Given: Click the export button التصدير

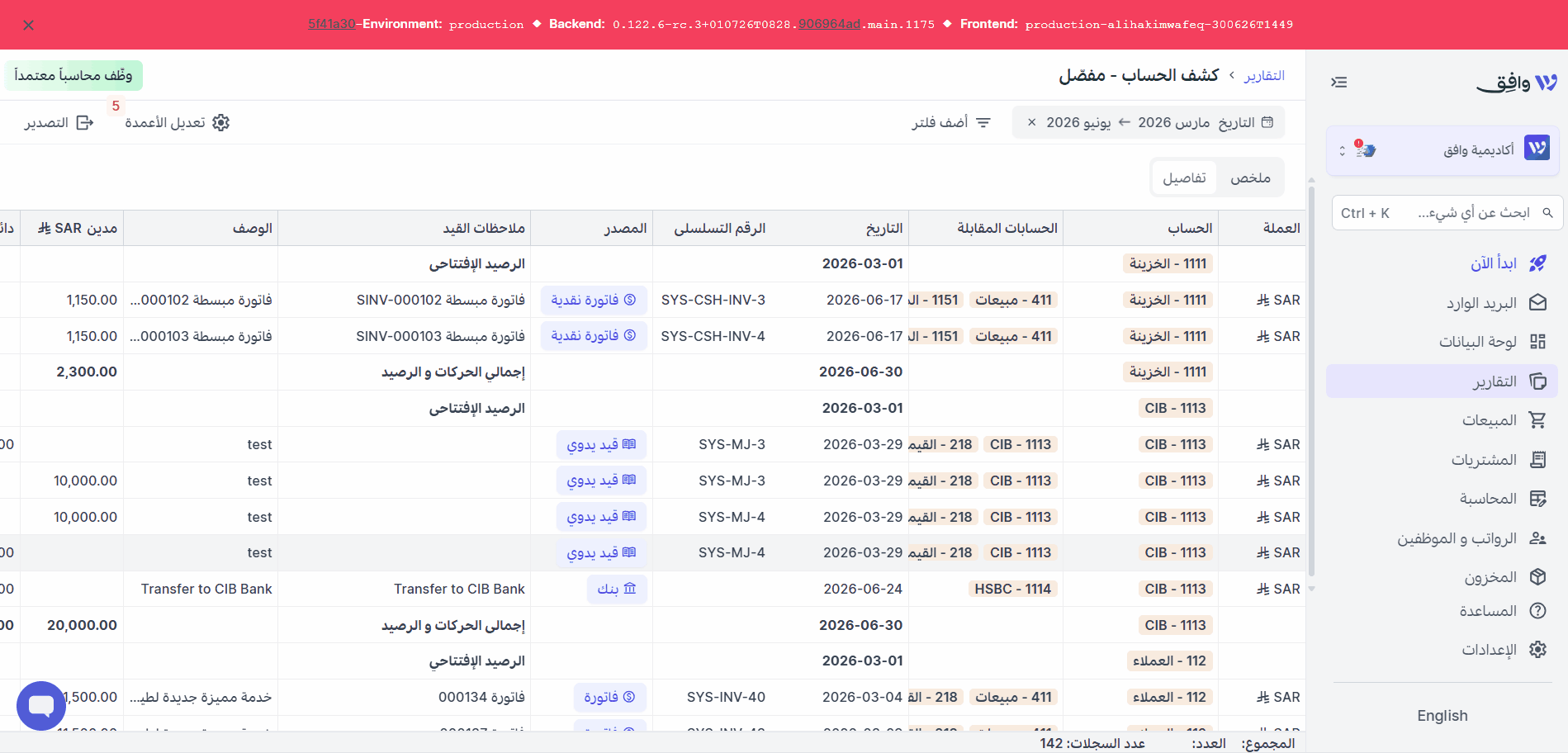Looking at the screenshot, I should click(x=59, y=122).
